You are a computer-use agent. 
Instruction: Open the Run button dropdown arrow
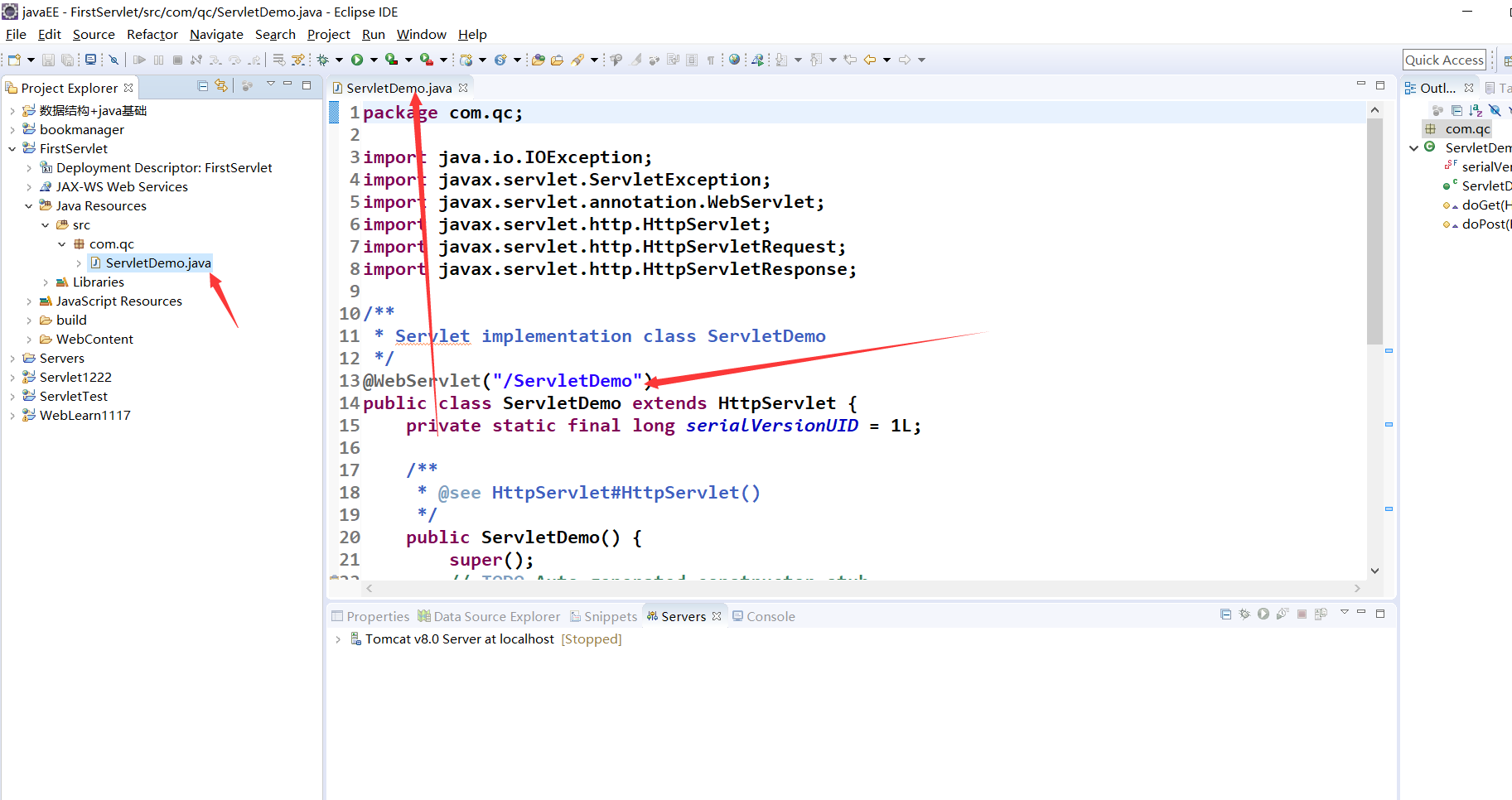(x=374, y=60)
